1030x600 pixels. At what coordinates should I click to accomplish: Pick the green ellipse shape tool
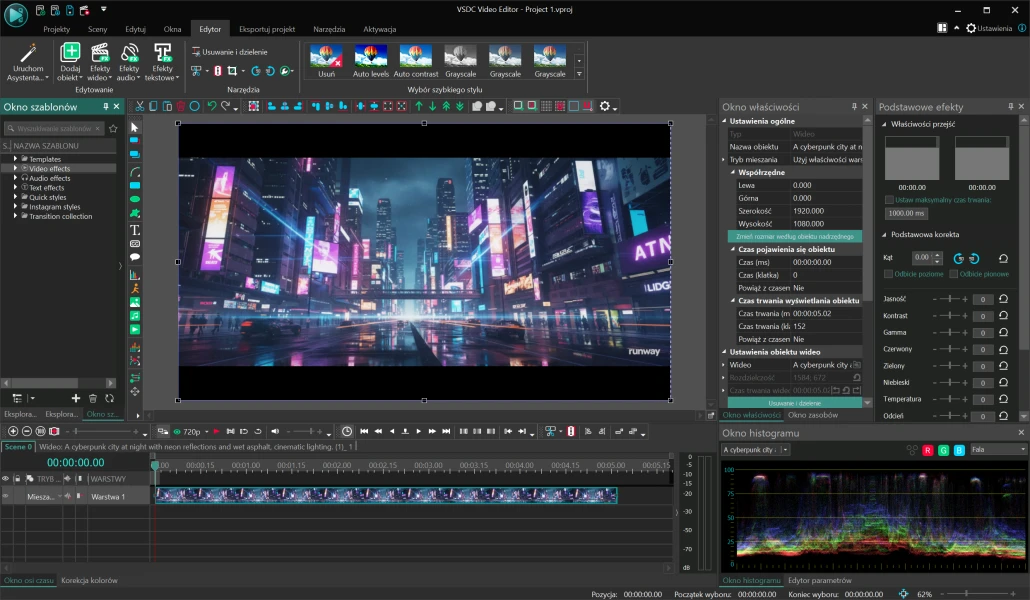tap(135, 199)
